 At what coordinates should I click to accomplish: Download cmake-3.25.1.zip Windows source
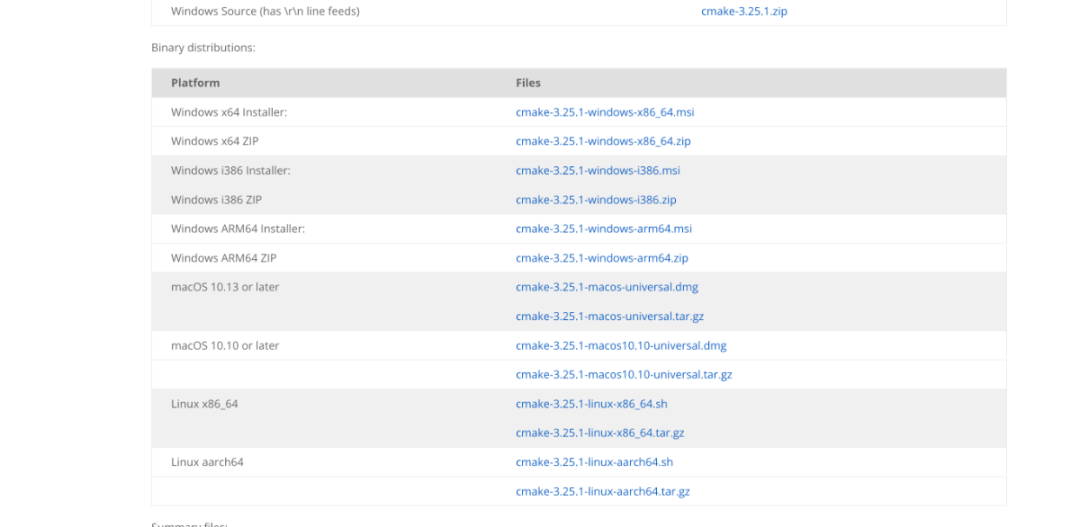click(x=744, y=12)
